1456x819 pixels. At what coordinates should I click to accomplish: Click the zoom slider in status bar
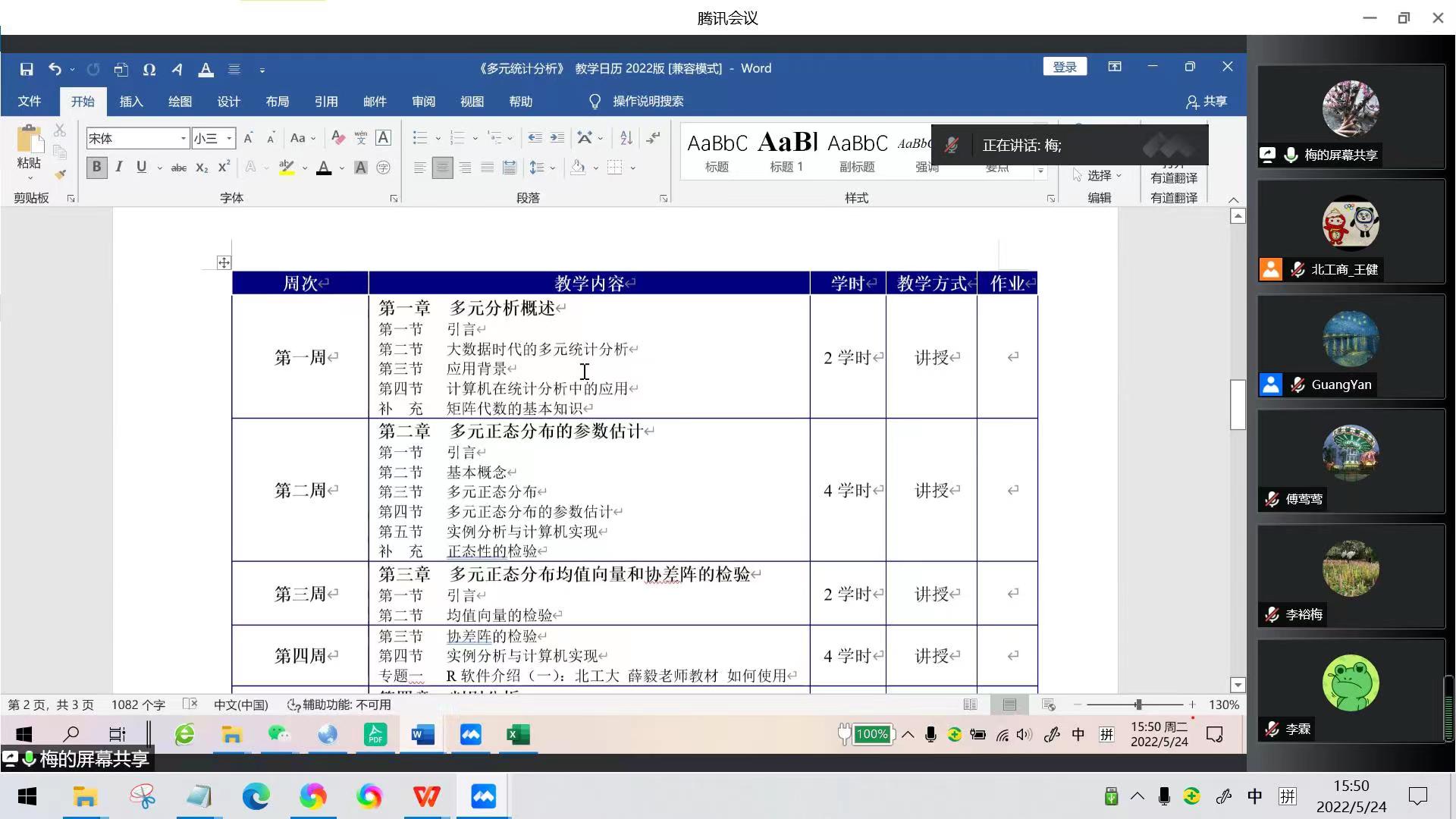(1137, 704)
